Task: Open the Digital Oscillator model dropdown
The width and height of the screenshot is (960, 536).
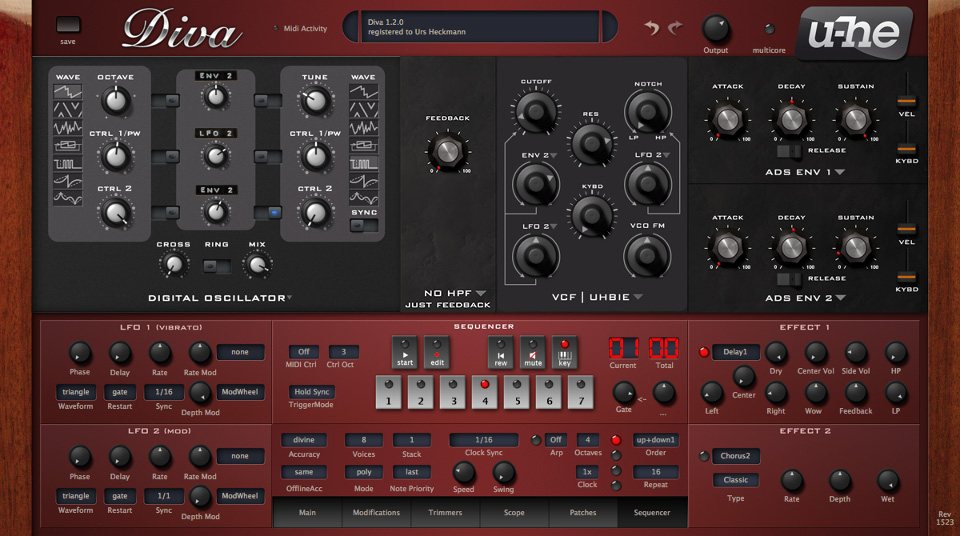Action: pyautogui.click(x=220, y=298)
